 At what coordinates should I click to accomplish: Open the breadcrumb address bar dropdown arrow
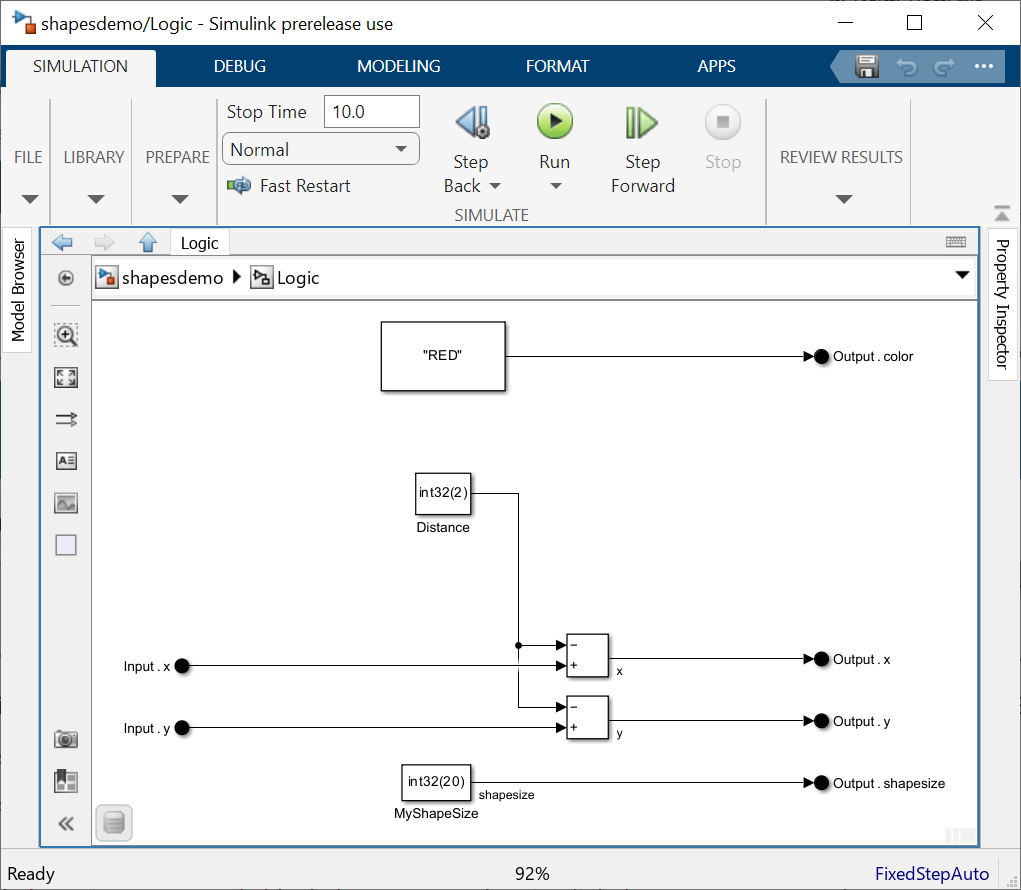click(x=962, y=275)
